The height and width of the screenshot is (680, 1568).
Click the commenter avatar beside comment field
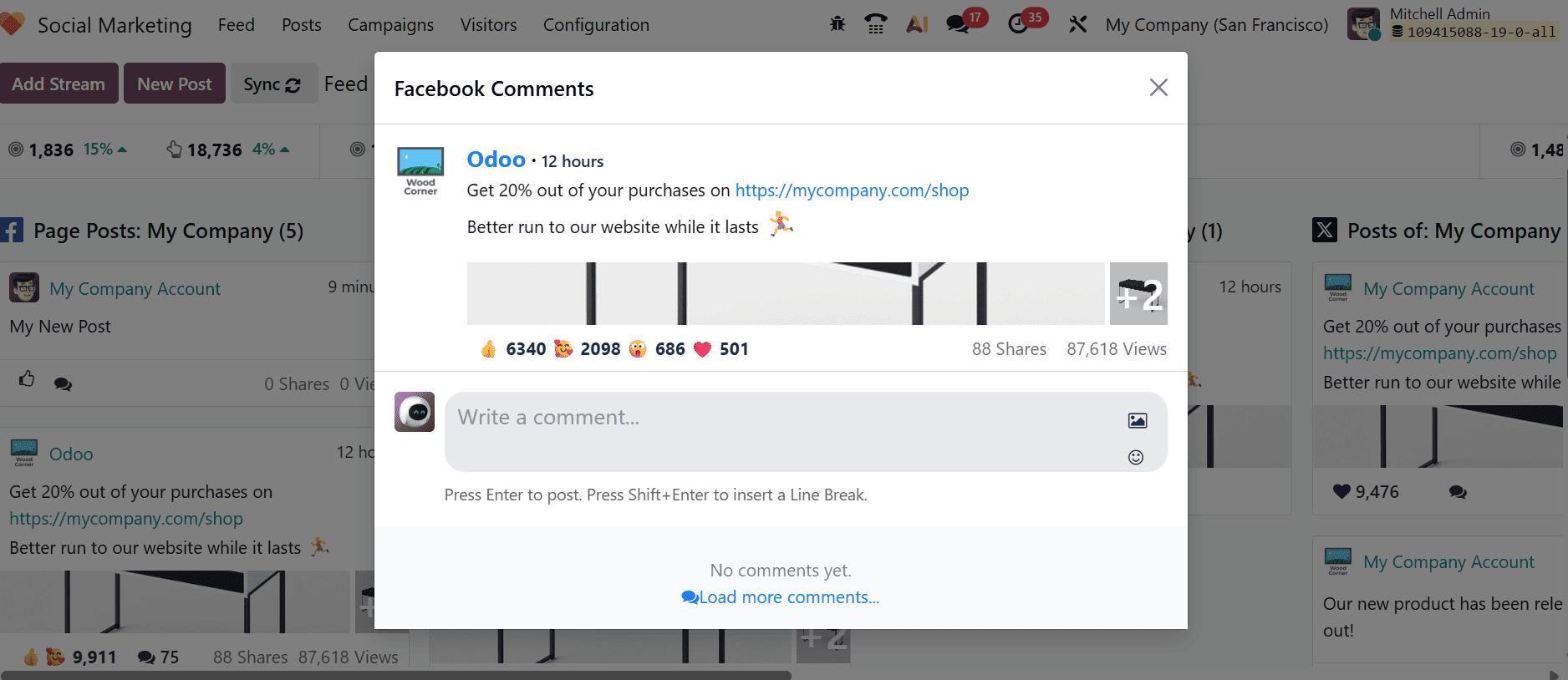[x=415, y=412]
